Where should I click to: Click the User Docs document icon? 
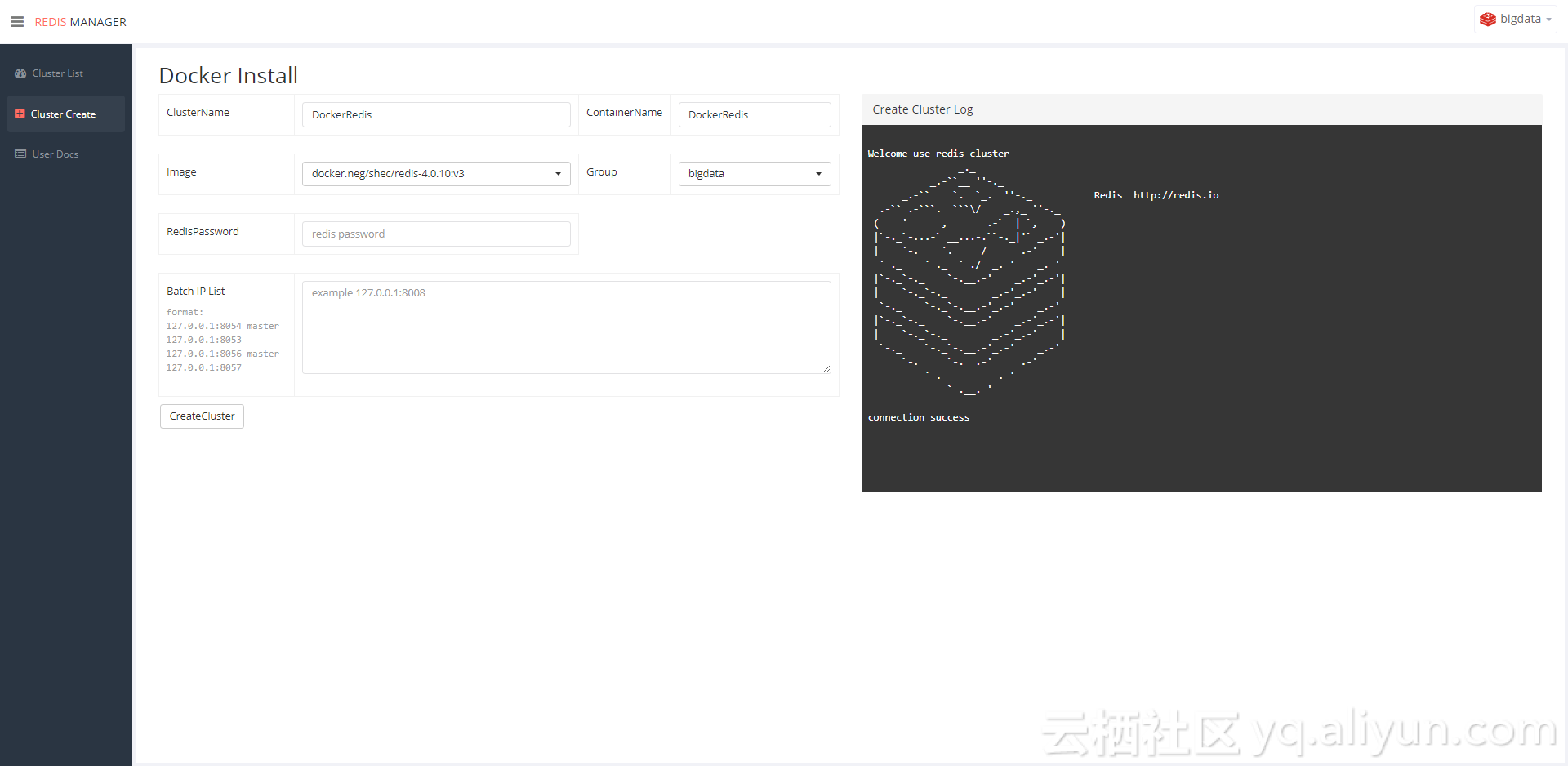pyautogui.click(x=20, y=154)
